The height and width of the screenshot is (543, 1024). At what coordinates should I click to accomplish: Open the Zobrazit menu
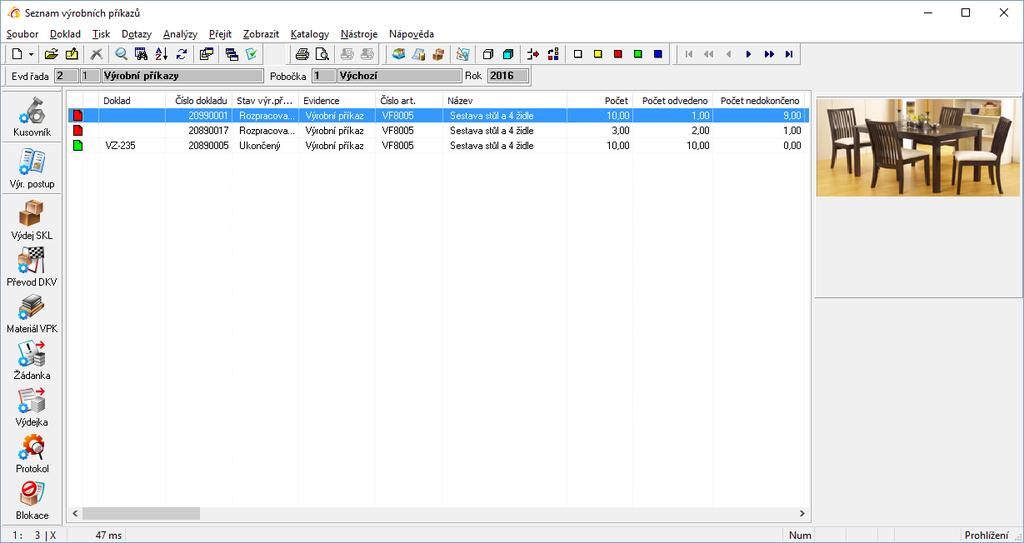[261, 34]
